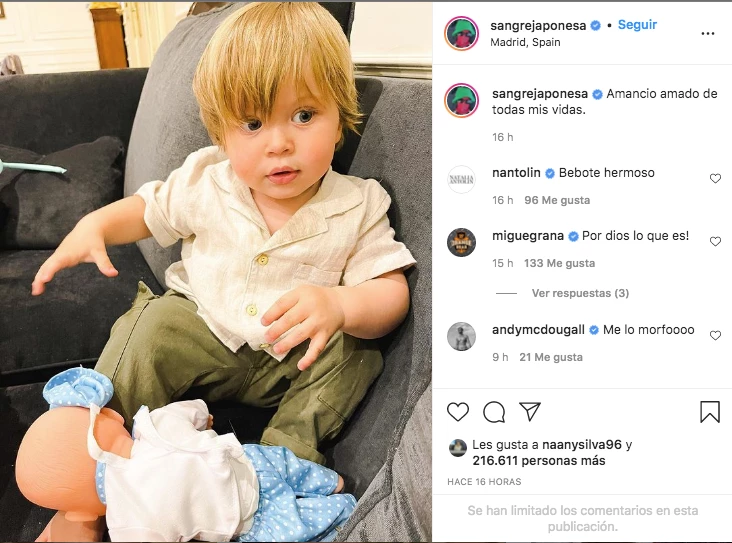The height and width of the screenshot is (543, 732).
Task: Open the three-dot more options menu
Action: 708,33
